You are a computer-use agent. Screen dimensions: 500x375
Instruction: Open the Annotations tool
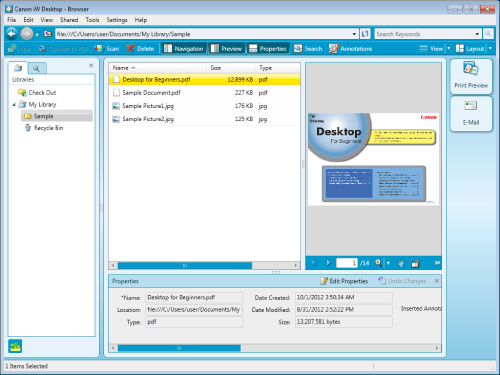point(350,49)
